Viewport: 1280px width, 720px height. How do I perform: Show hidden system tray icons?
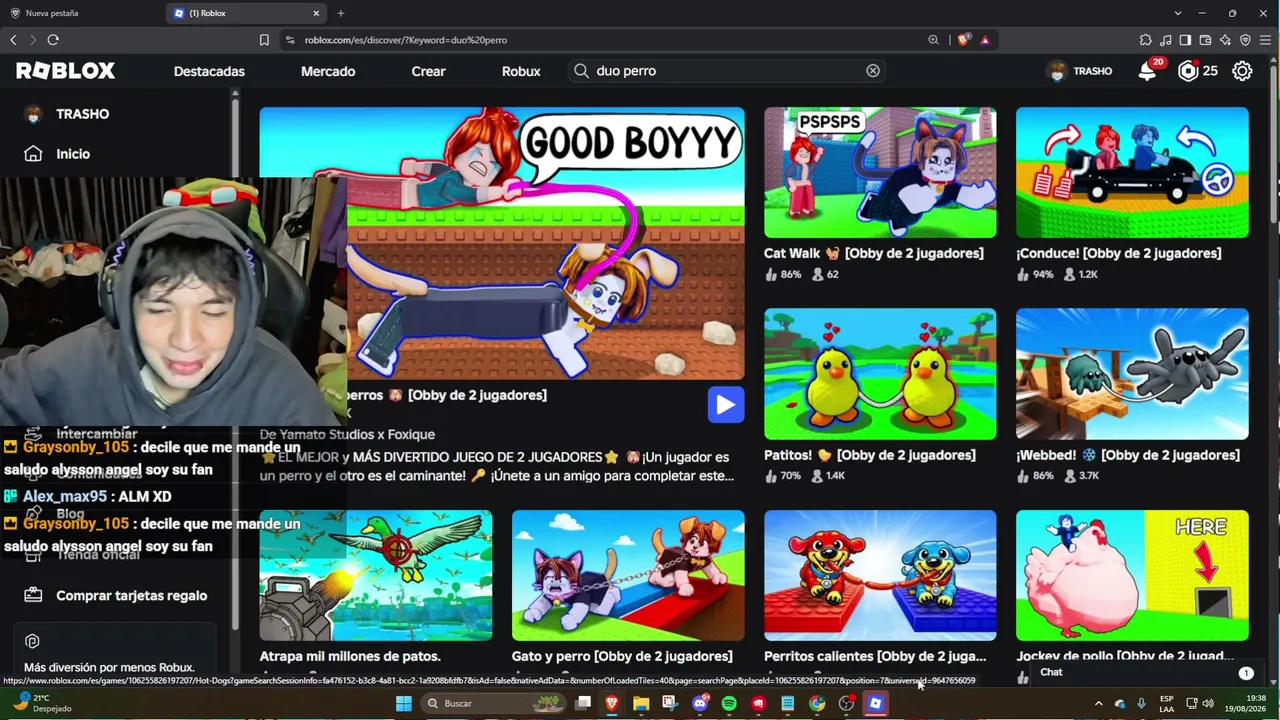(1098, 703)
